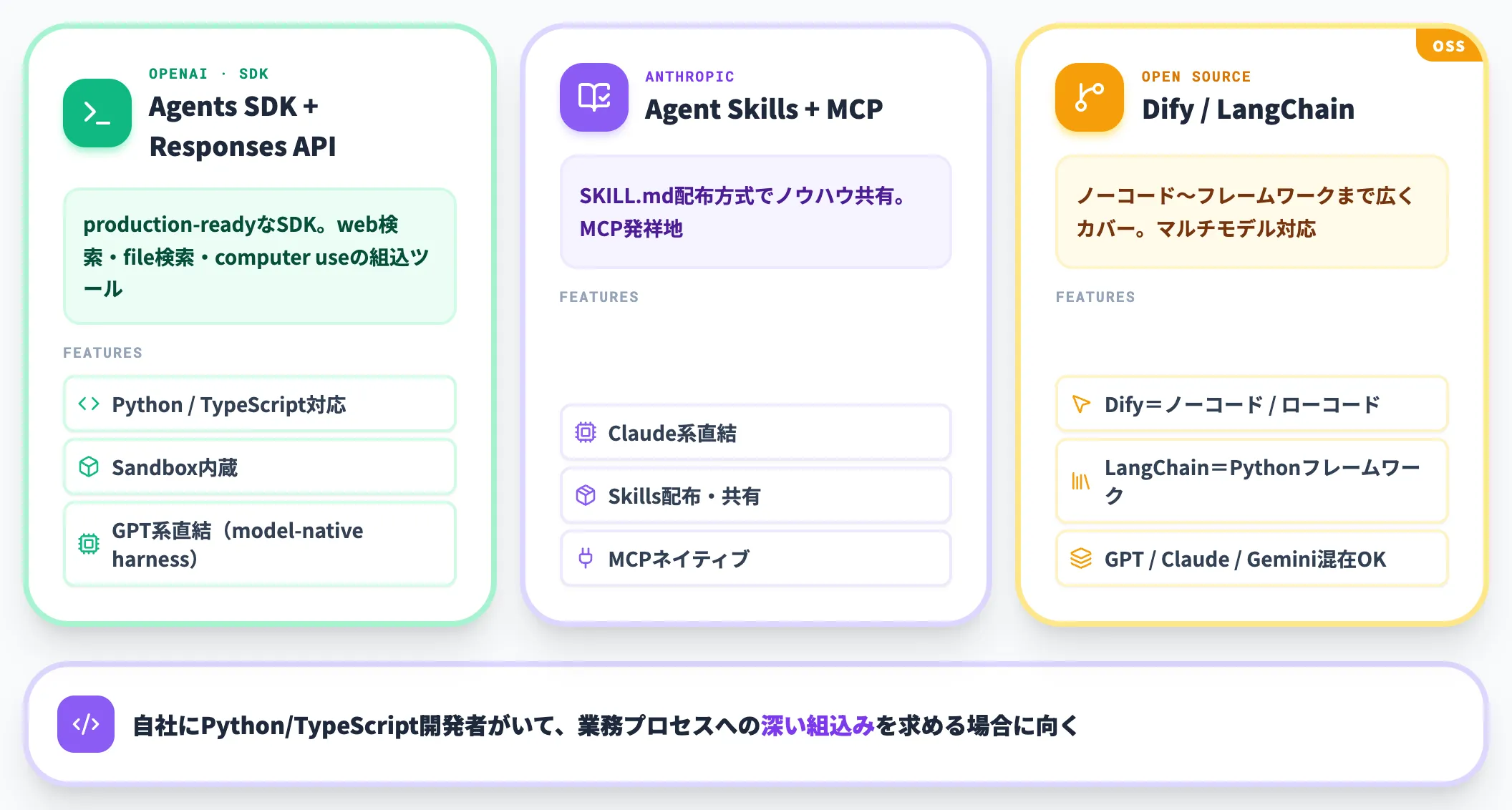Click the OPEN SOURCE label
1512x810 pixels.
pyautogui.click(x=1196, y=77)
